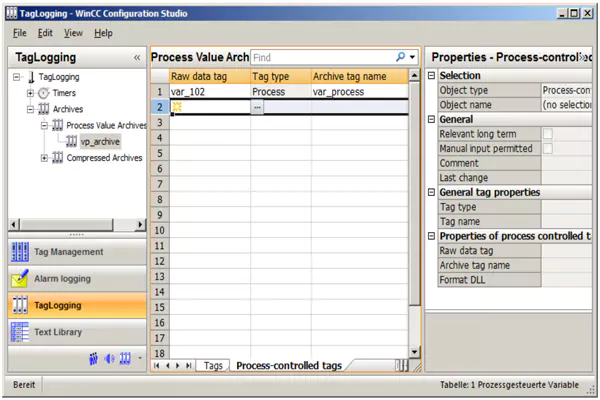Expand the Timers tree node
This screenshot has width=600, height=400.
pos(30,93)
